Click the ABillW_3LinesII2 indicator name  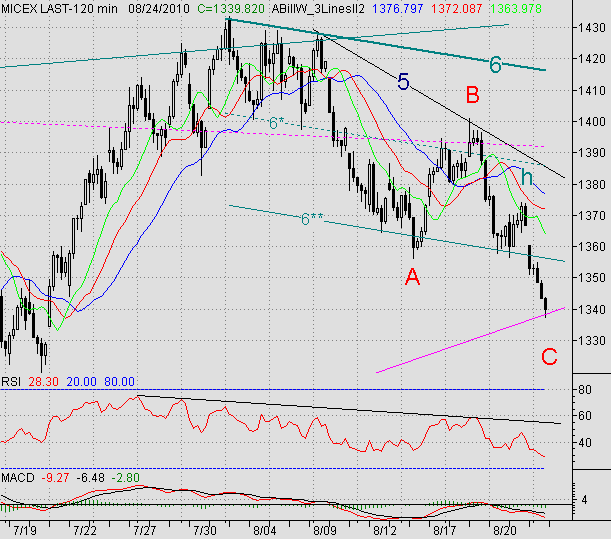318,9
